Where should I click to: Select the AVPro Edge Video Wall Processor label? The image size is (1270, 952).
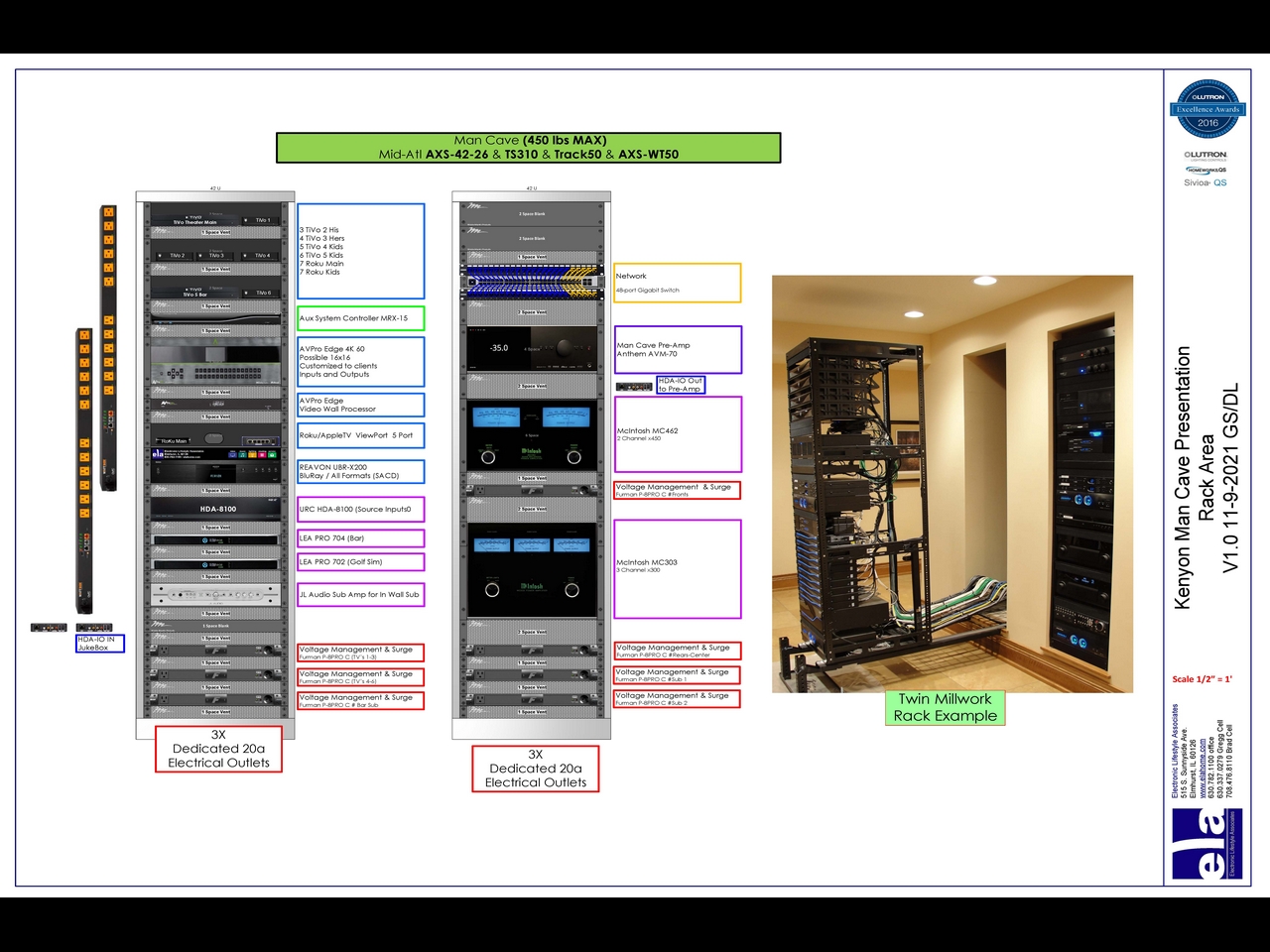pyautogui.click(x=361, y=405)
